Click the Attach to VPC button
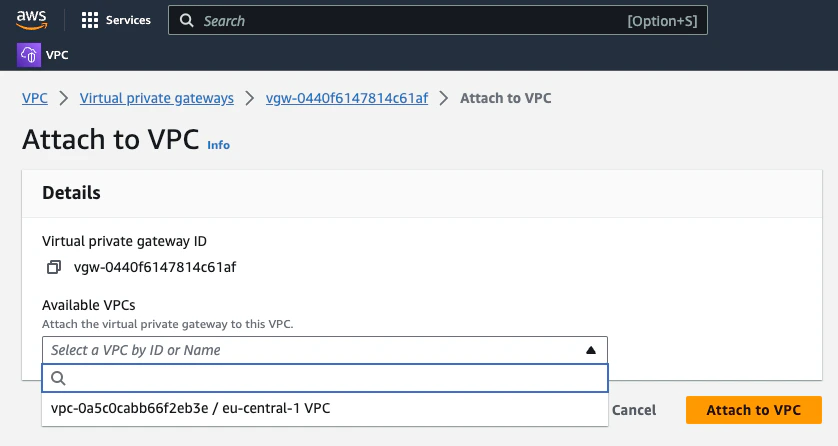Screen dimensions: 838x446 click(754, 410)
